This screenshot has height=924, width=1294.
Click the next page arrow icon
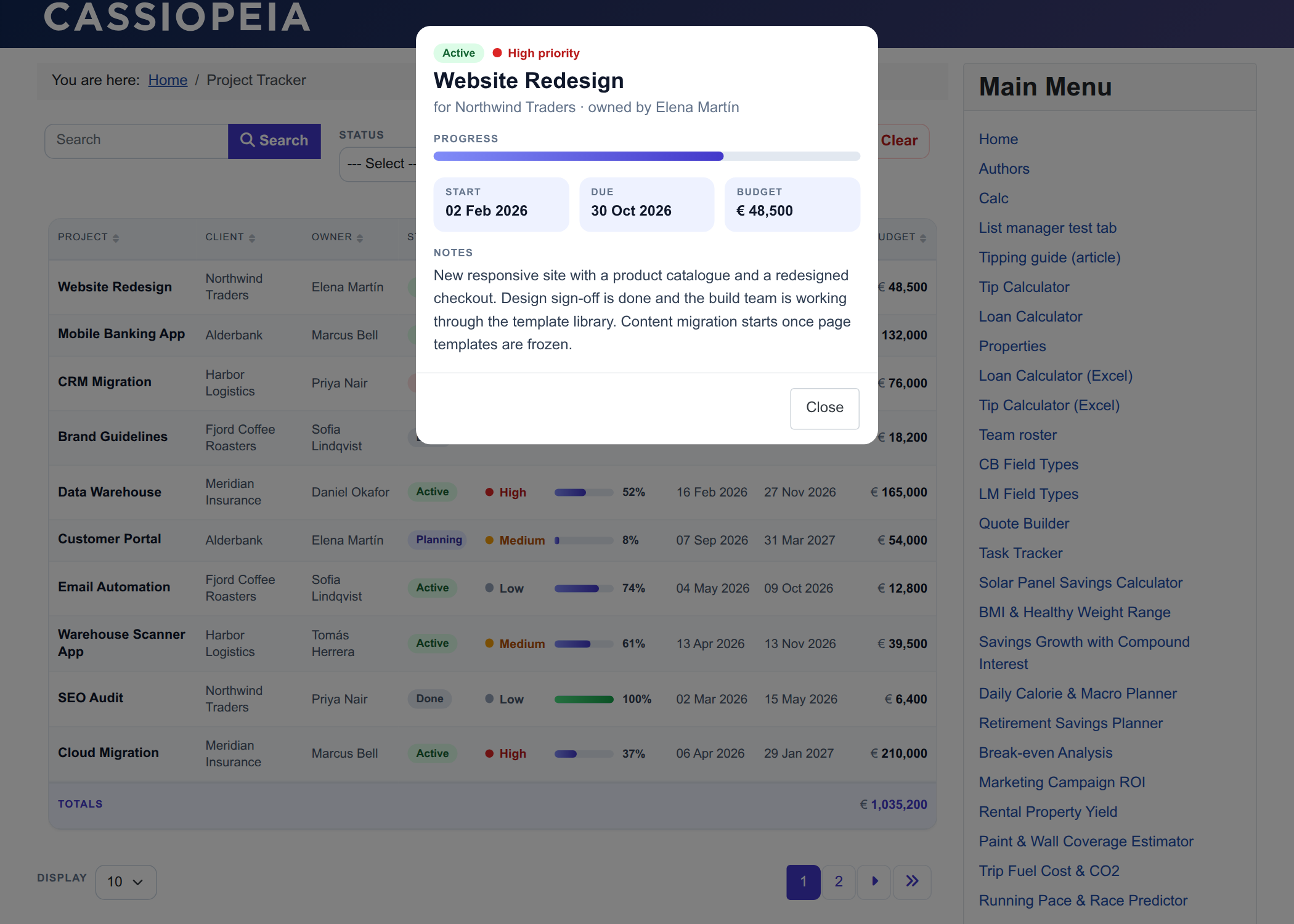pos(874,882)
